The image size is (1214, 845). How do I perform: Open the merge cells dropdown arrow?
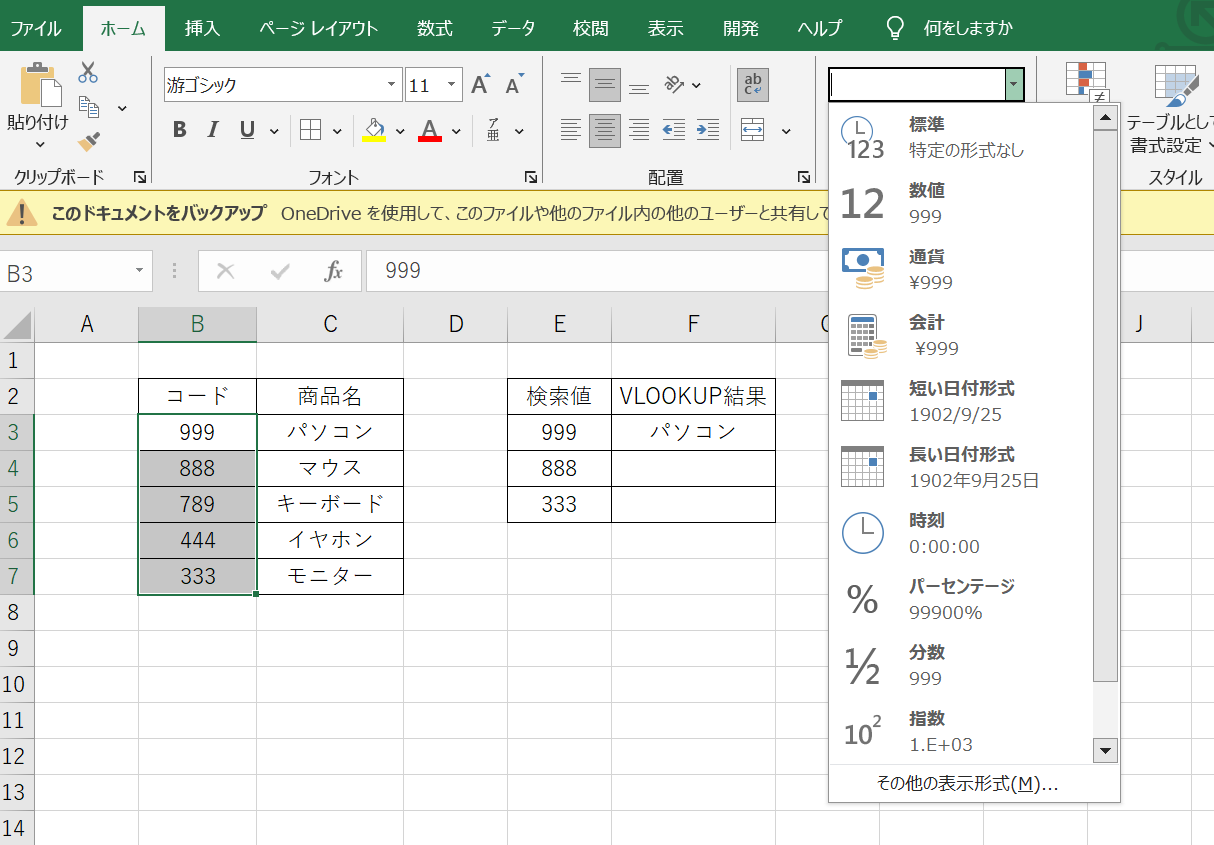(x=786, y=131)
